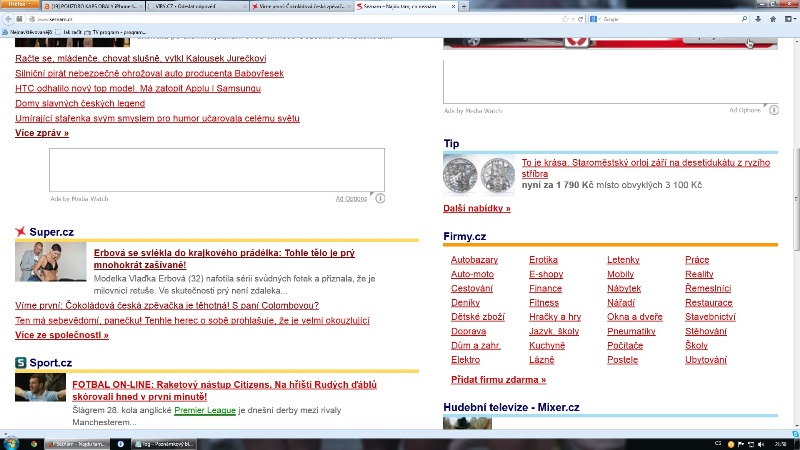This screenshot has height=450, width=800.
Task: Open the Poznámkový blok taskbar button
Action: tap(164, 444)
